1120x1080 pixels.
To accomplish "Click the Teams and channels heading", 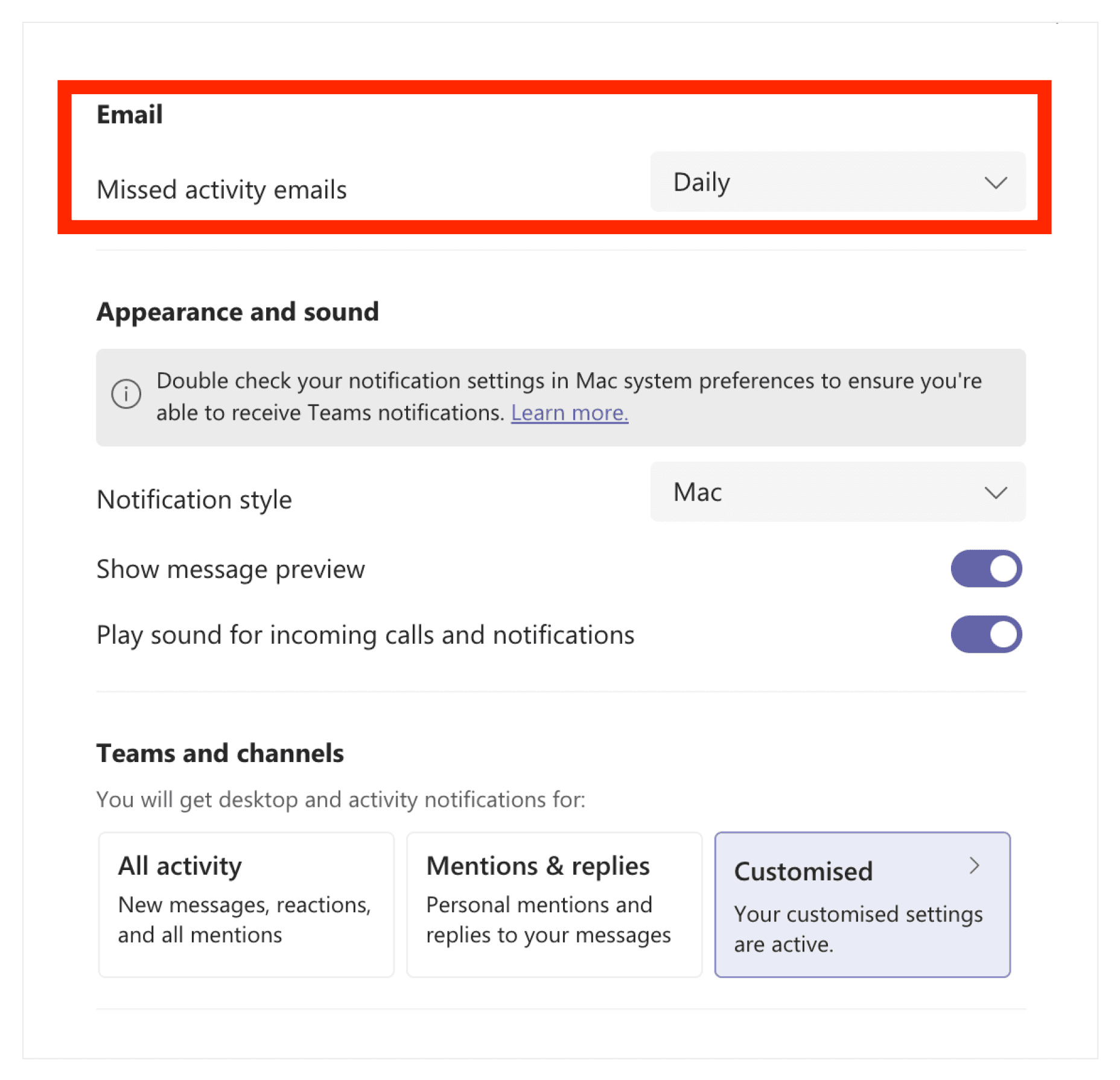I will tap(220, 754).
